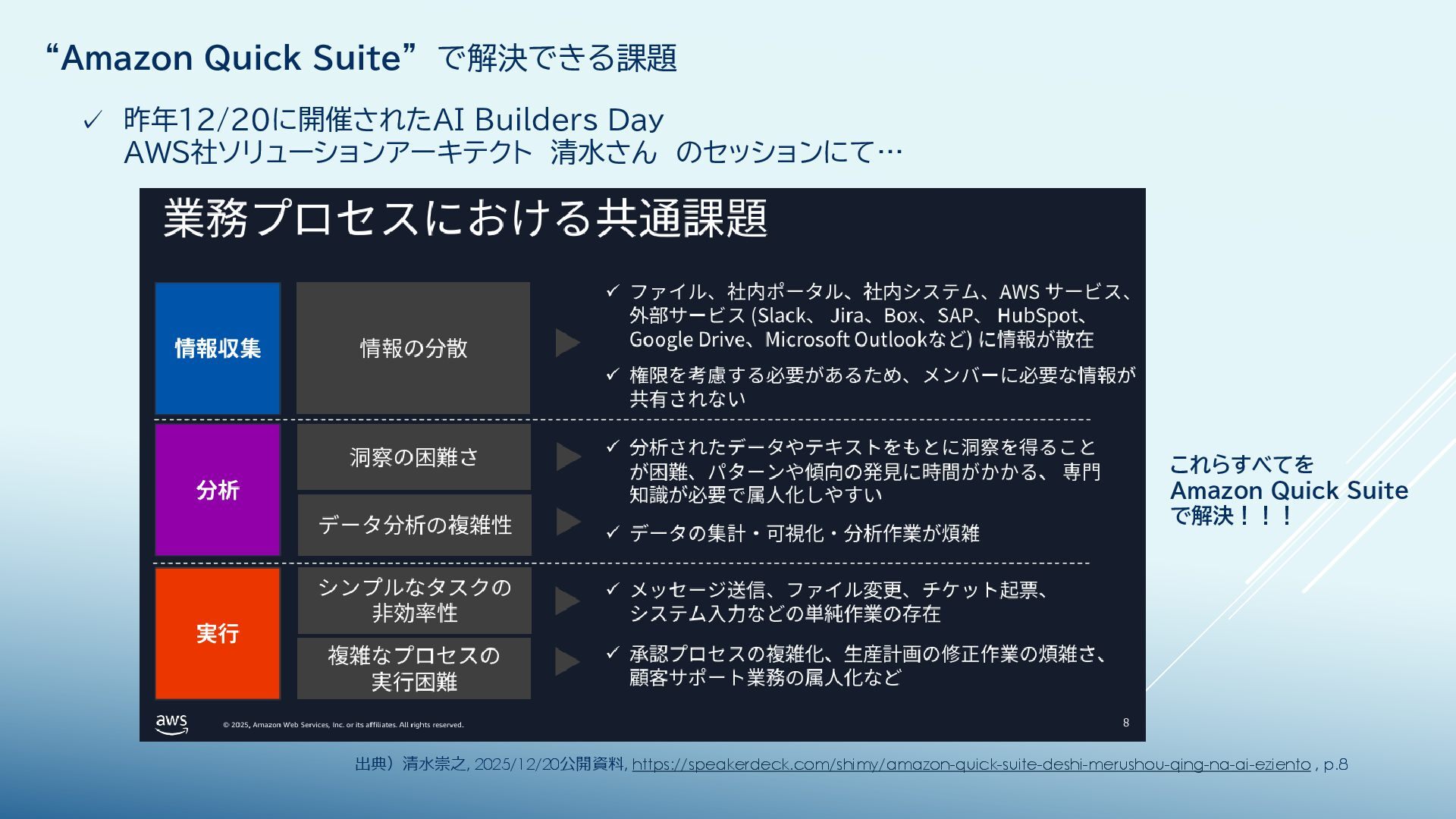Viewport: 1456px width, 819px height.
Task: Click arrow icon next to 情報の分散
Action: (567, 343)
